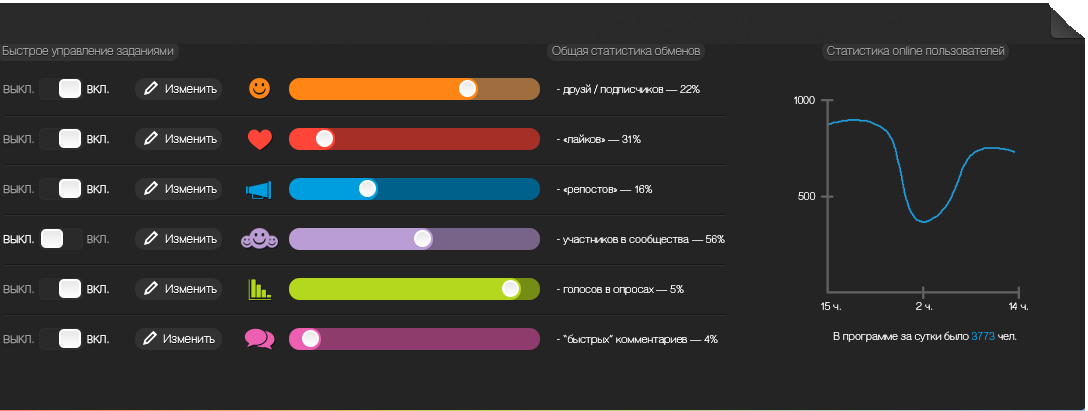
Task: Click the red heart likes icon
Action: 260,139
